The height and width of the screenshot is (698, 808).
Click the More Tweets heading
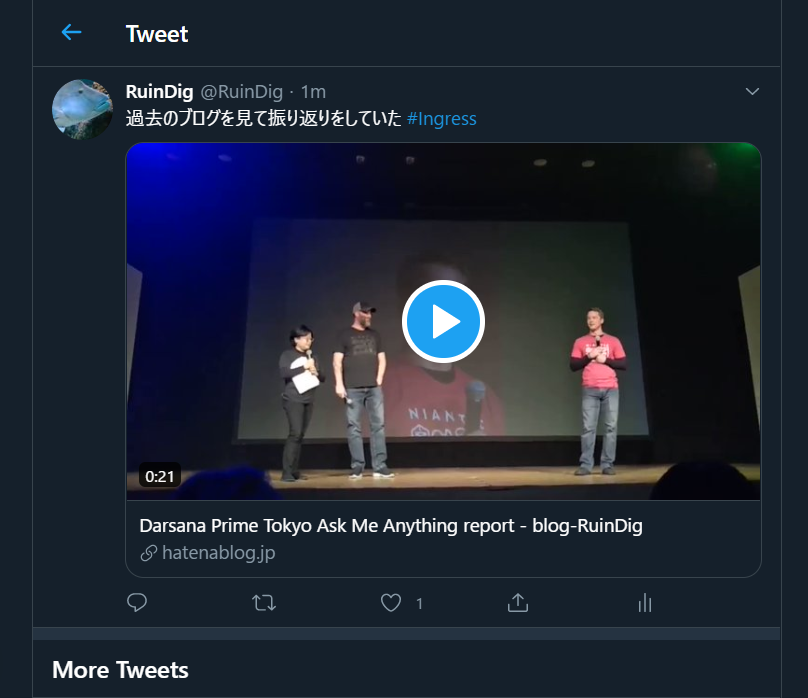coord(120,670)
